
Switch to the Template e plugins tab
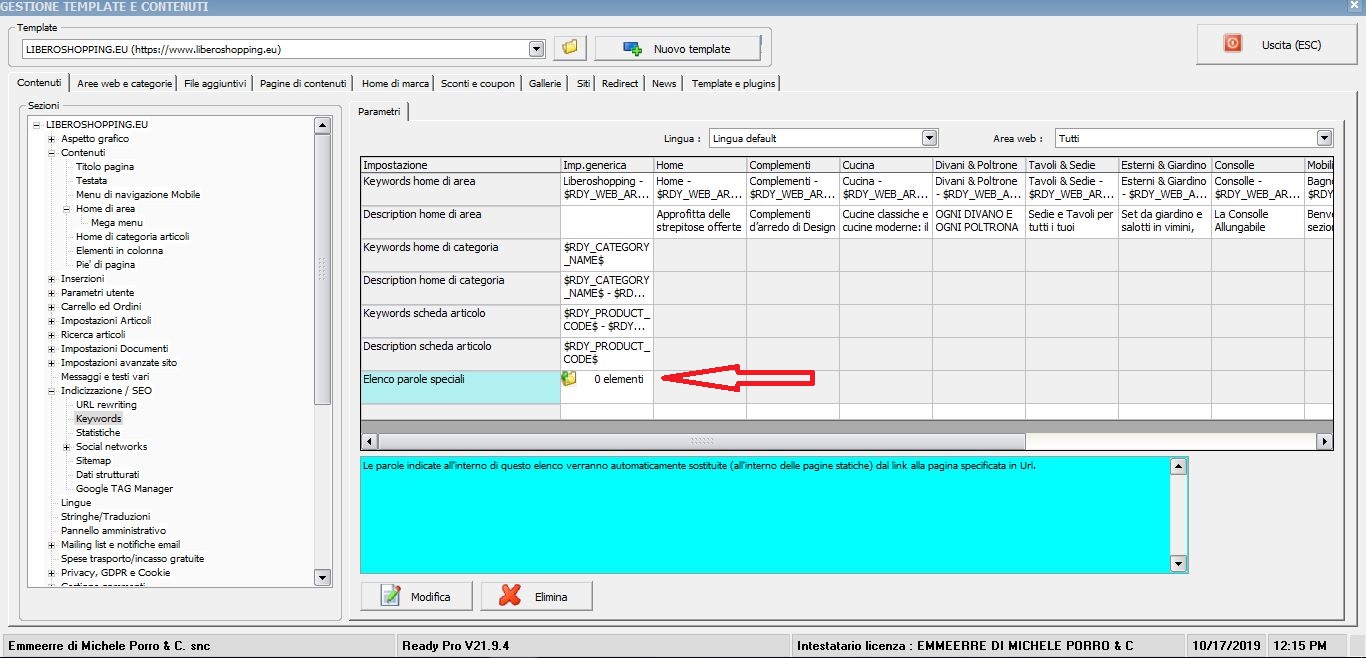(x=732, y=84)
